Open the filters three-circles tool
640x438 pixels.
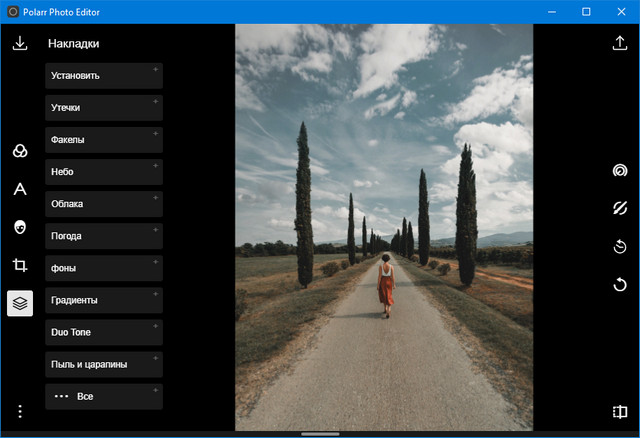coord(20,151)
